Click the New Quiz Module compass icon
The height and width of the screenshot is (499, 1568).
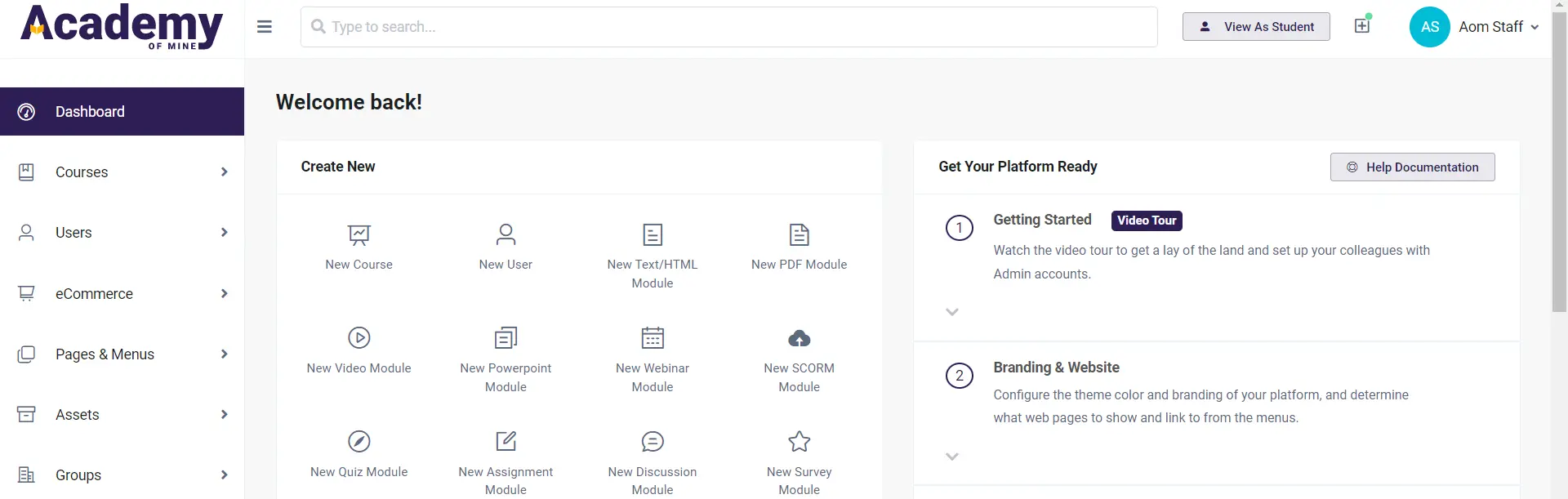coord(359,441)
